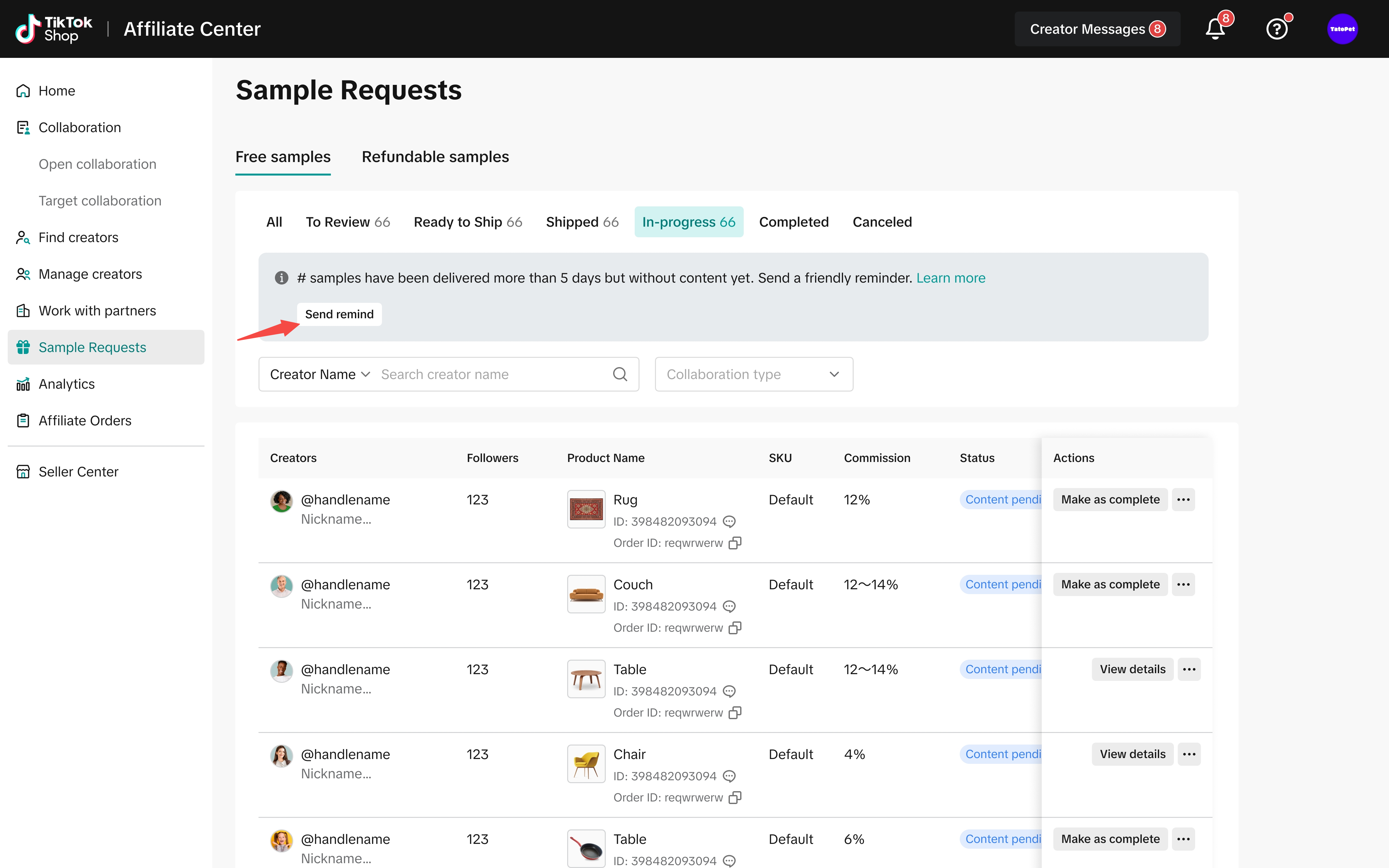Click the help question mark icon
This screenshot has height=868, width=1389.
pos(1276,29)
